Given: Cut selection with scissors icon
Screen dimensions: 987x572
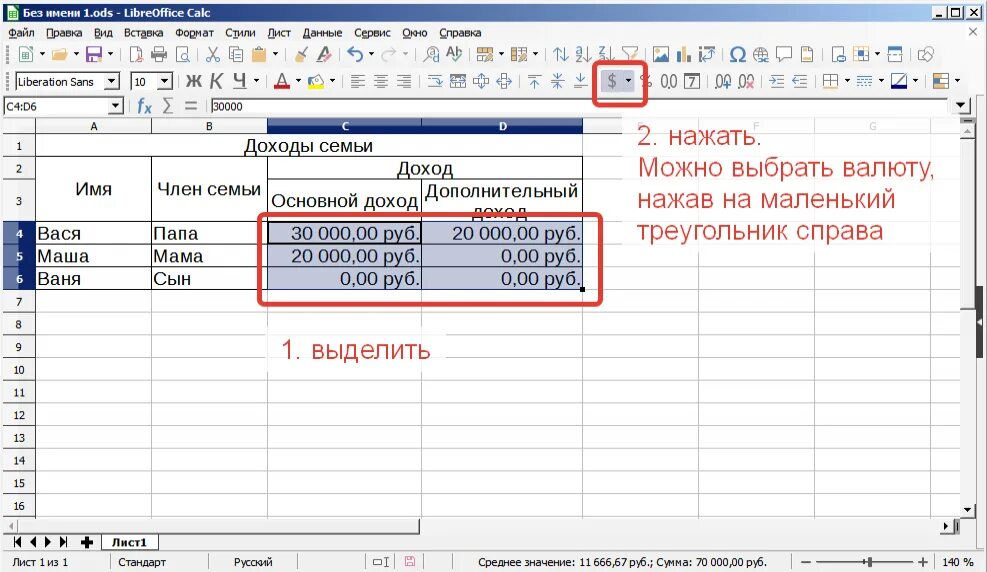Looking at the screenshot, I should point(213,55).
